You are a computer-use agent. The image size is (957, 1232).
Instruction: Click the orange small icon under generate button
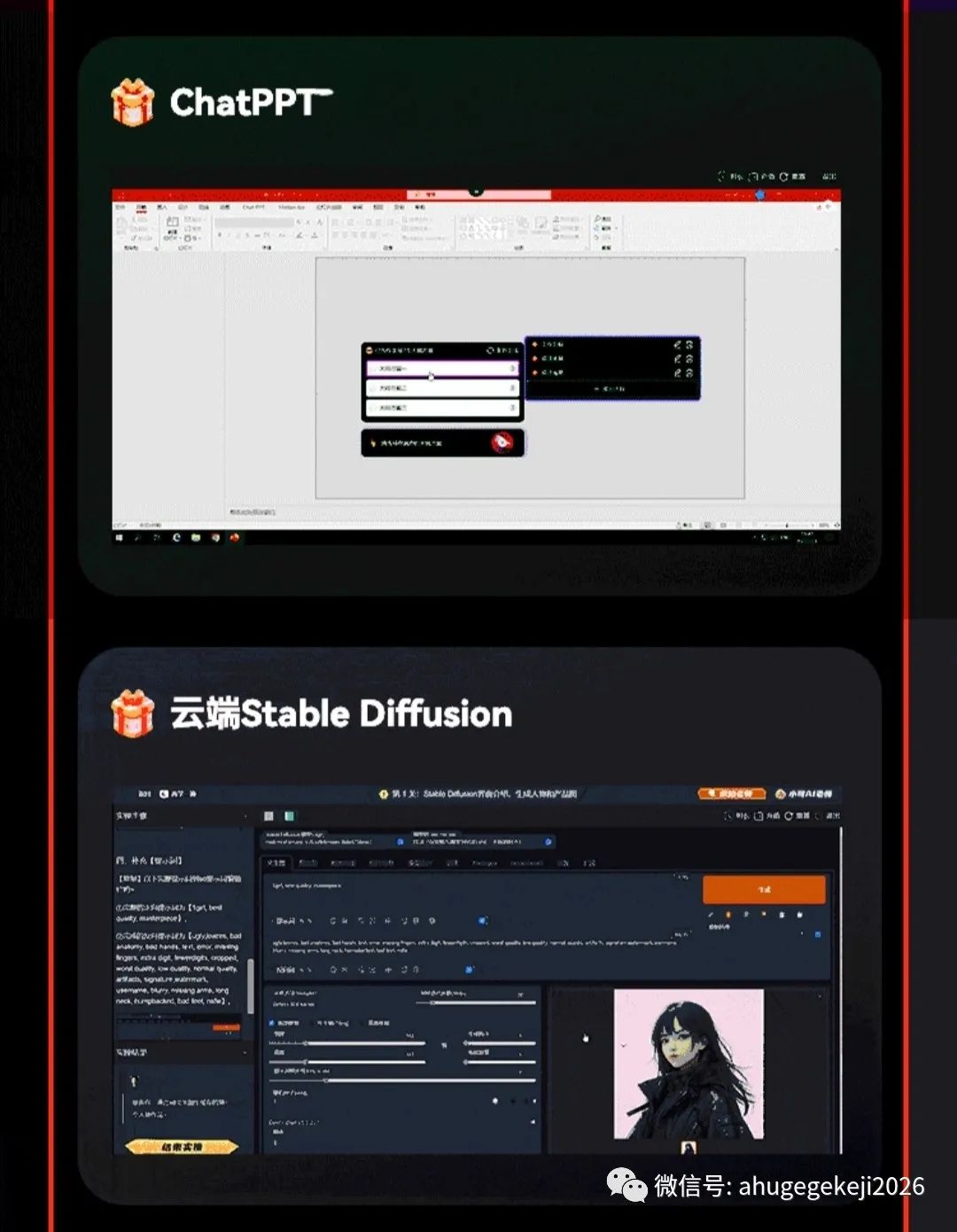(728, 915)
